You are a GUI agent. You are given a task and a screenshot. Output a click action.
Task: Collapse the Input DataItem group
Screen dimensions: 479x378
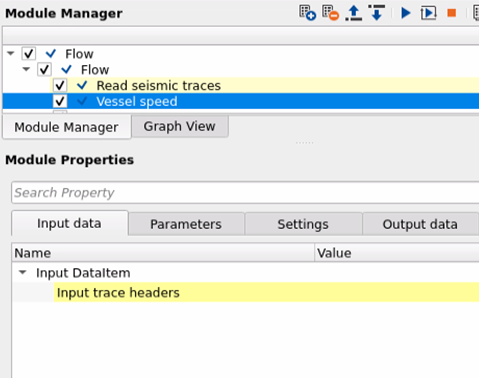23,272
